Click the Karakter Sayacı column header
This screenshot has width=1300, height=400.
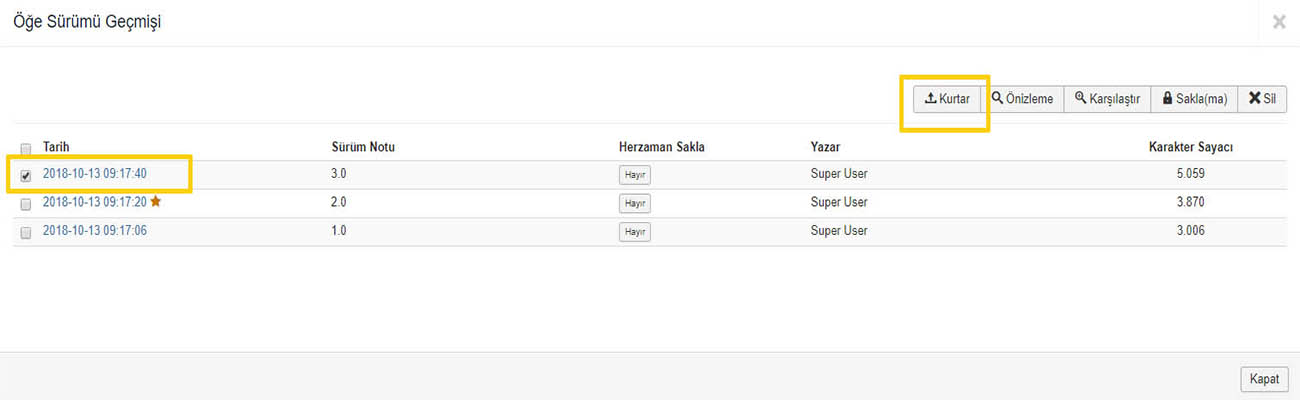[x=1190, y=147]
